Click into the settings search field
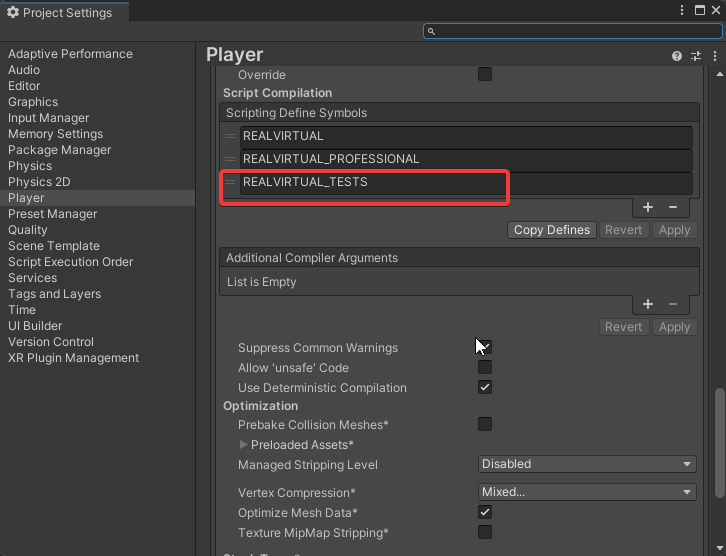726x556 pixels. (x=570, y=31)
